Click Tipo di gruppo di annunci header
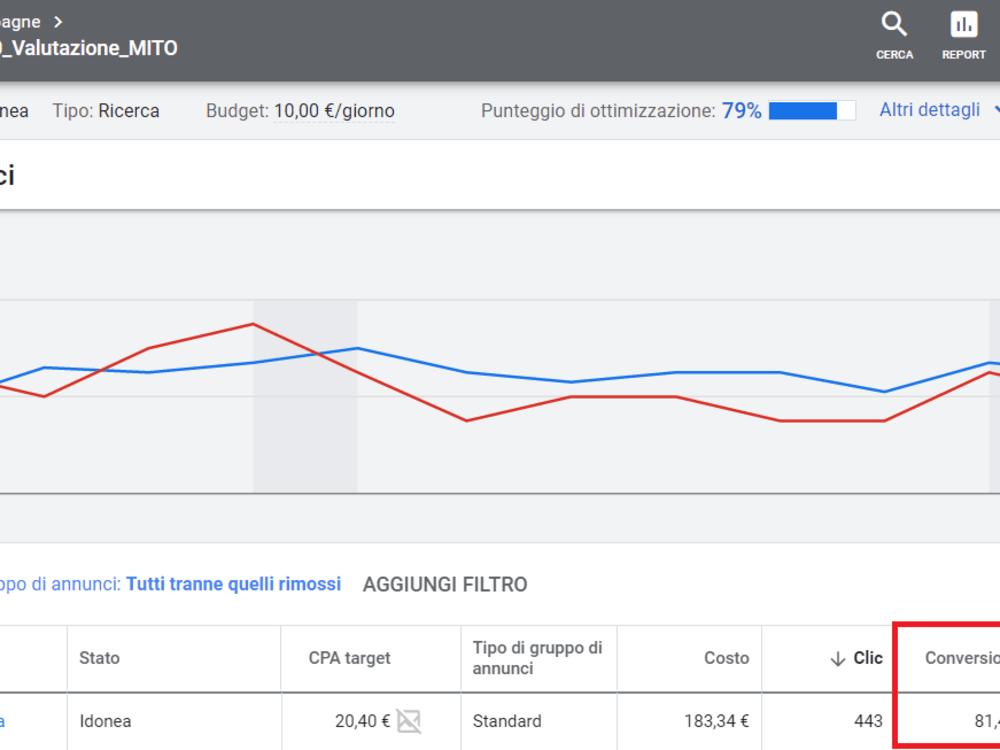1000x750 pixels. [x=537, y=658]
